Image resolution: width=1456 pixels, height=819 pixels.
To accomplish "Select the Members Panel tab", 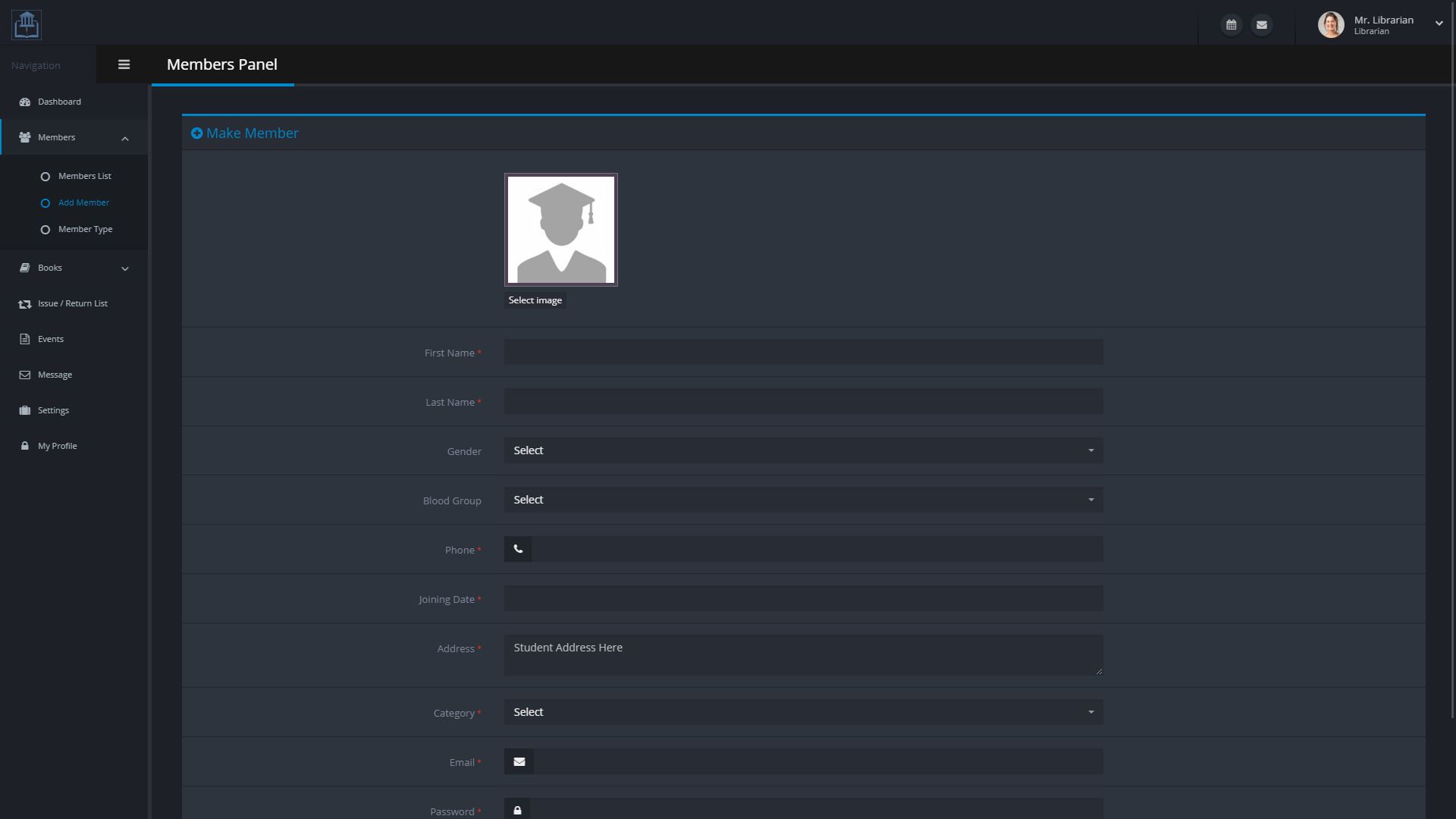I will tap(222, 64).
